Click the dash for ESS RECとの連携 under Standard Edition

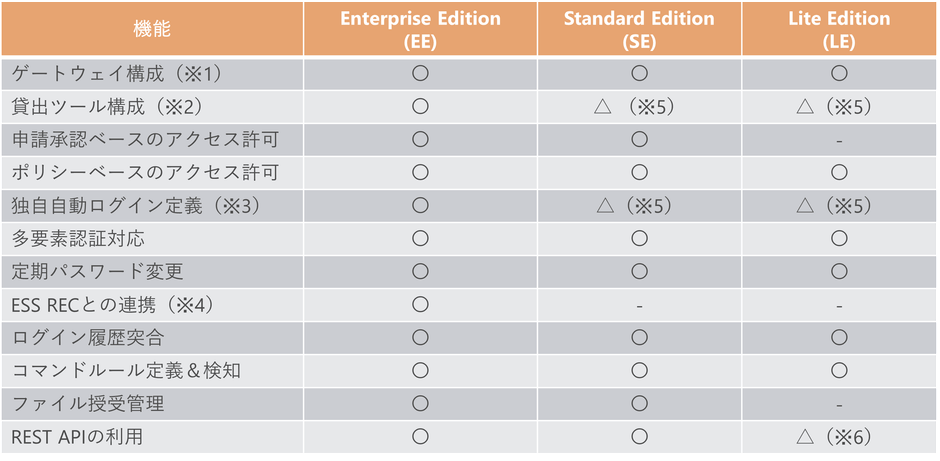tap(640, 306)
